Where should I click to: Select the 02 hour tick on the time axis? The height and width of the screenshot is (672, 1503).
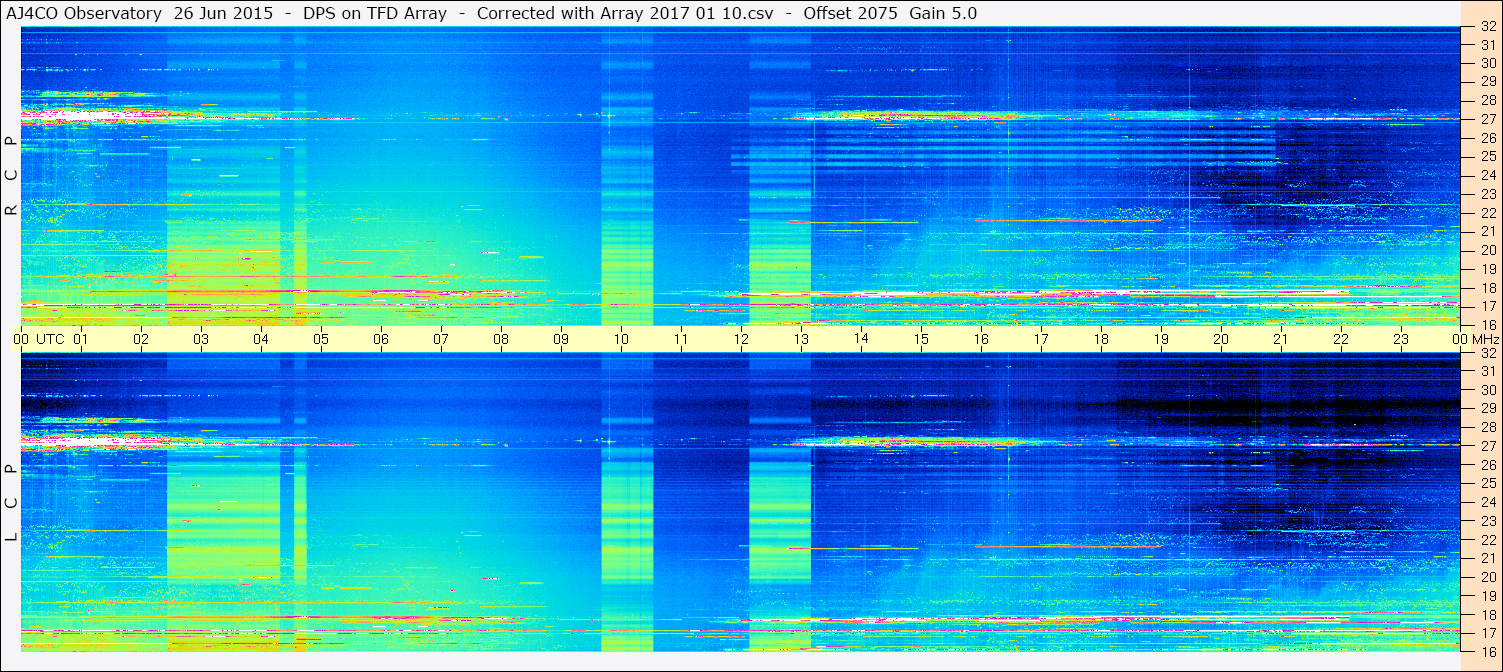[141, 339]
